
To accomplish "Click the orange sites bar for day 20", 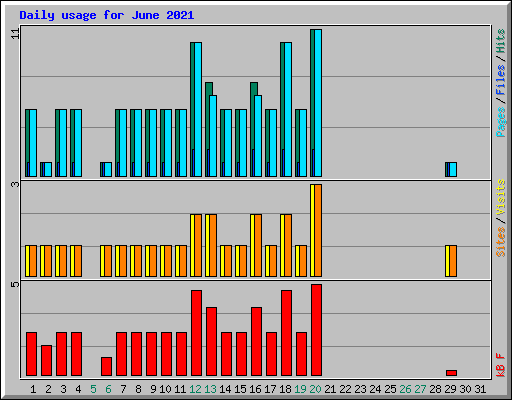I will (318, 230).
